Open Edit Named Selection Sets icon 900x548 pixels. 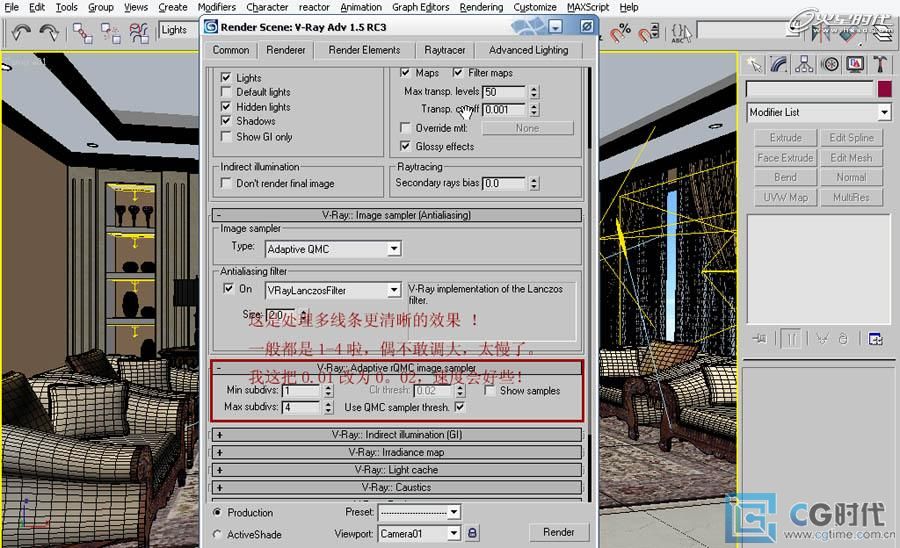point(681,33)
